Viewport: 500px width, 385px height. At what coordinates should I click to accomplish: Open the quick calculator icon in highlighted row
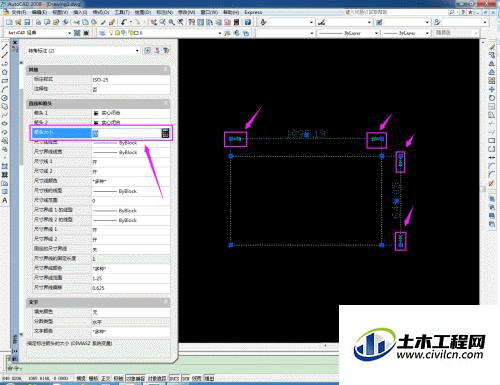165,133
